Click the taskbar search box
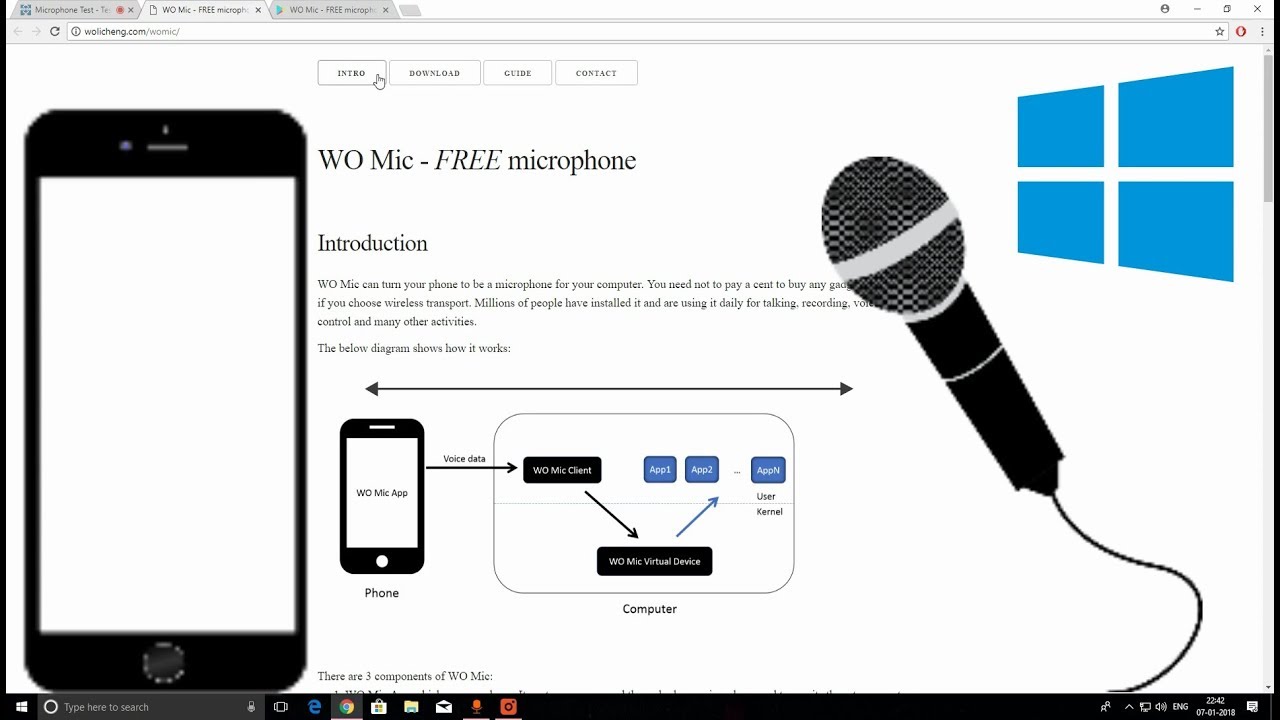Image resolution: width=1280 pixels, height=720 pixels. (152, 707)
